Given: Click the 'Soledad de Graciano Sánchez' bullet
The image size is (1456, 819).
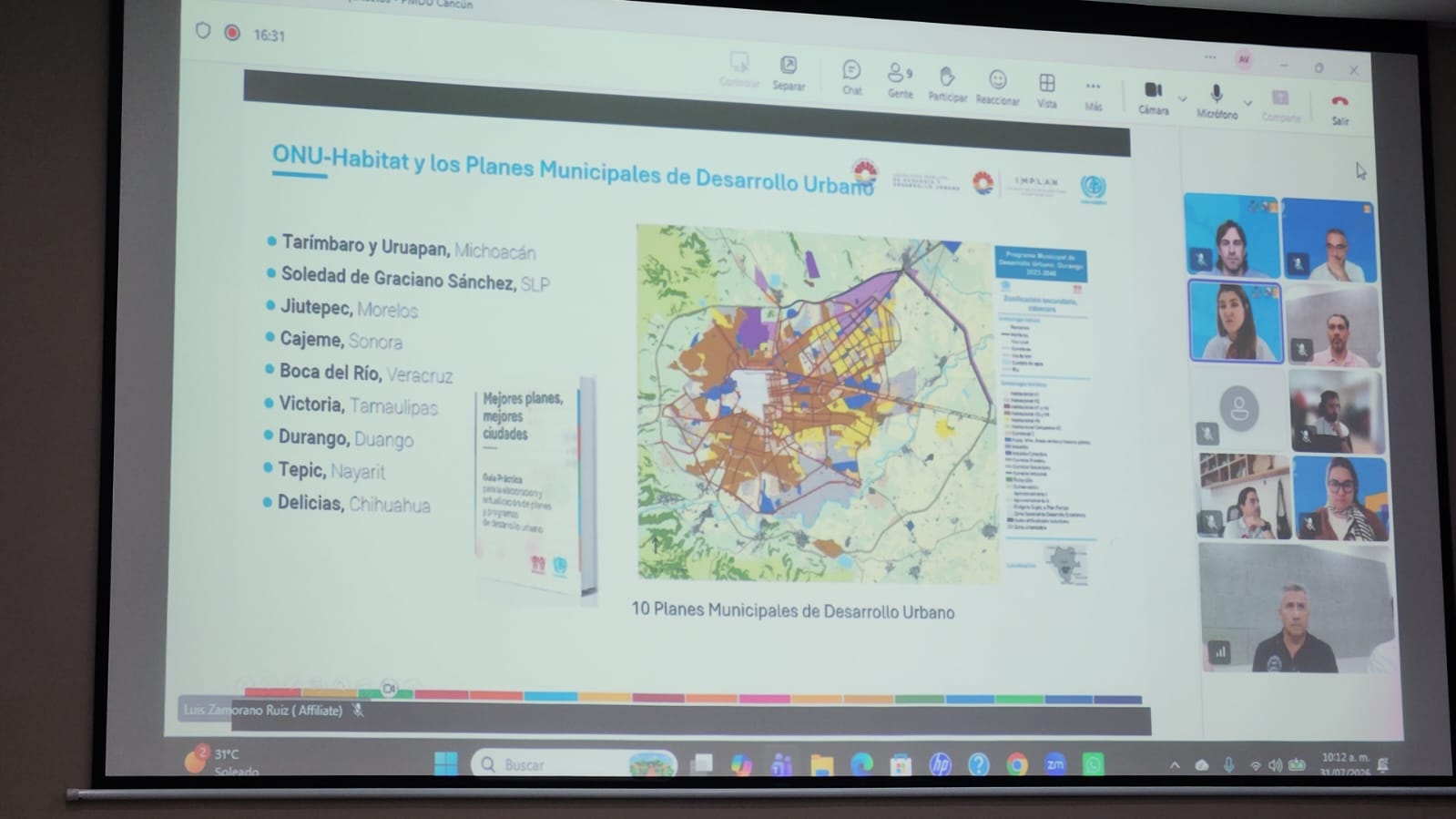Looking at the screenshot, I should coord(409,279).
